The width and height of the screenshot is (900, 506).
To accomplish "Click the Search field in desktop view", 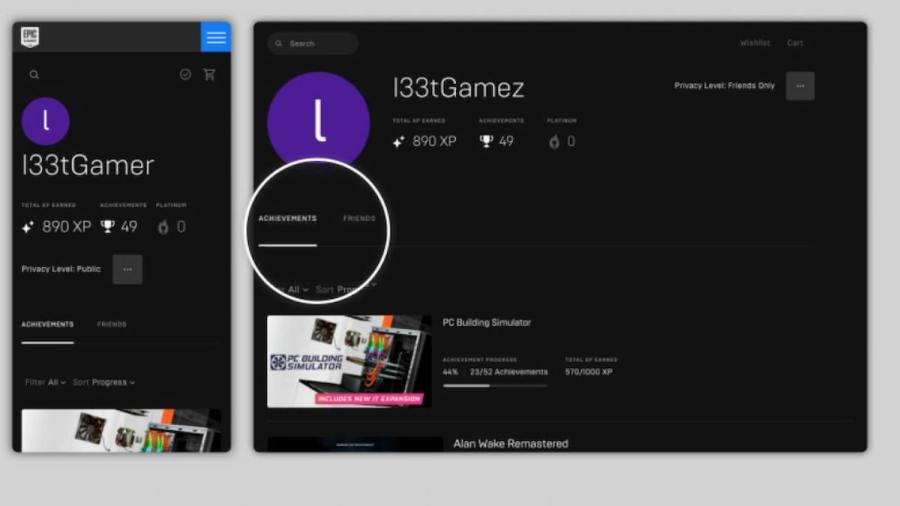I will click(313, 44).
